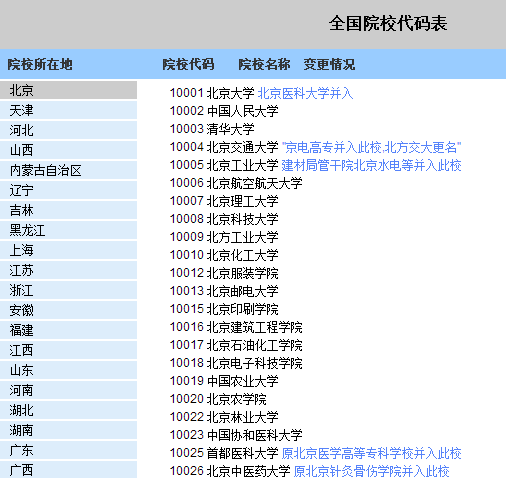Follow the 原北京针灸骨伤学院并入此校 link
The width and height of the screenshot is (506, 478).
371,471
